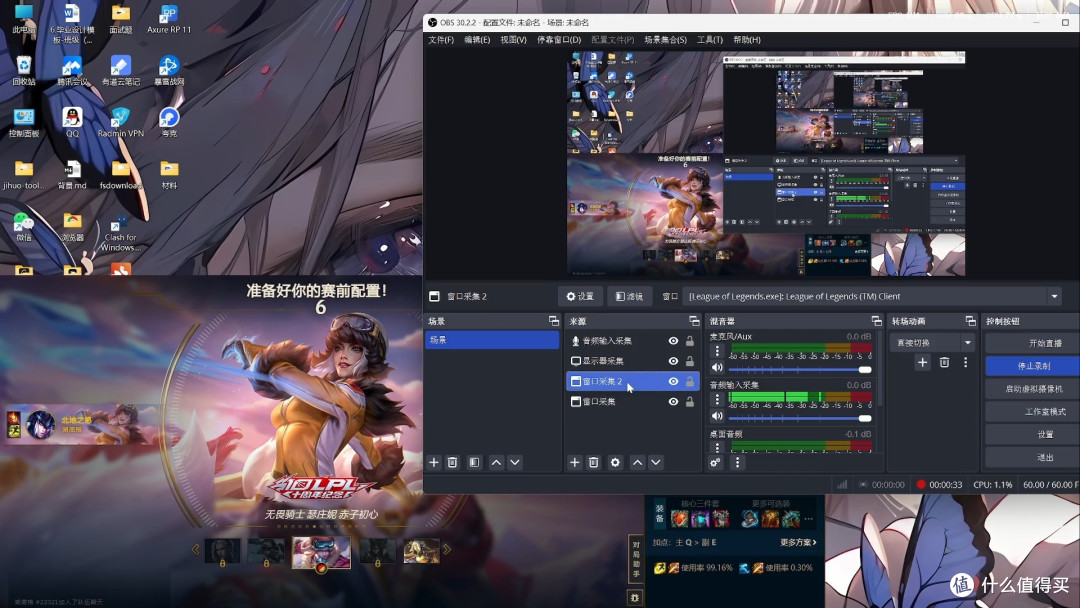Open the 视图(V) menu

pos(513,40)
